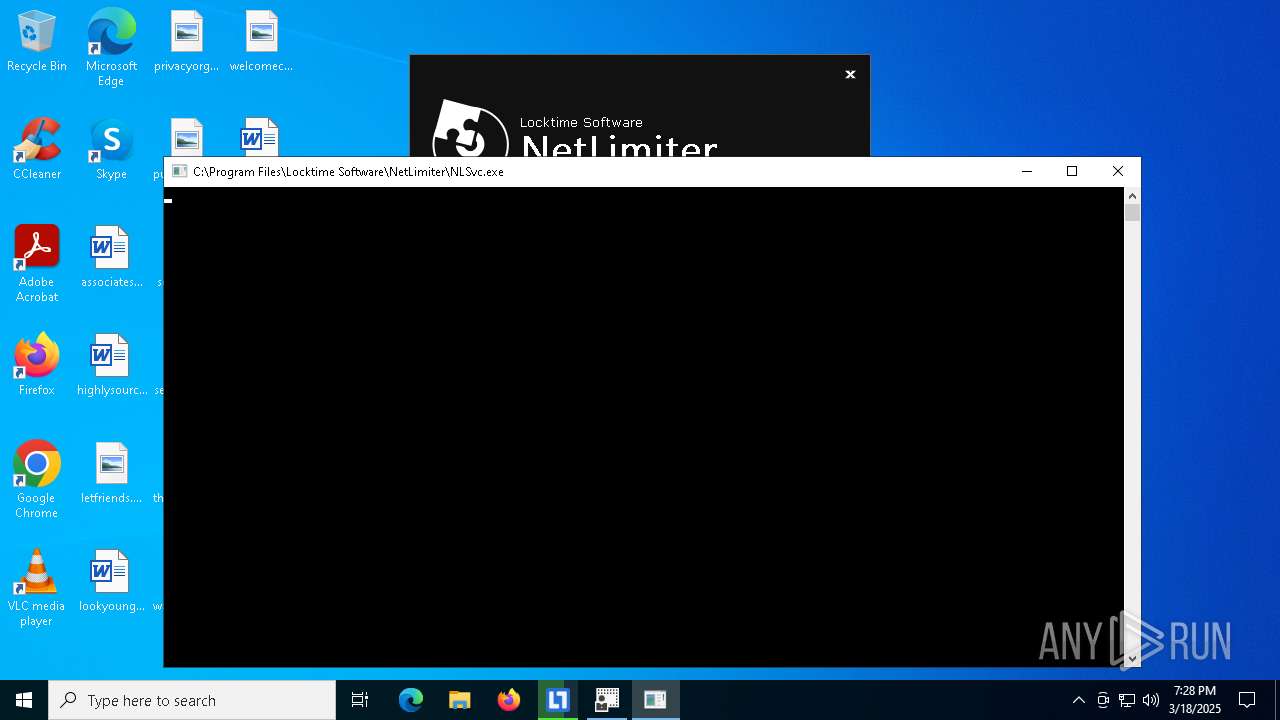Screen dimensions: 1280x720
Task: Show hidden system tray icons
Action: [x=1078, y=700]
